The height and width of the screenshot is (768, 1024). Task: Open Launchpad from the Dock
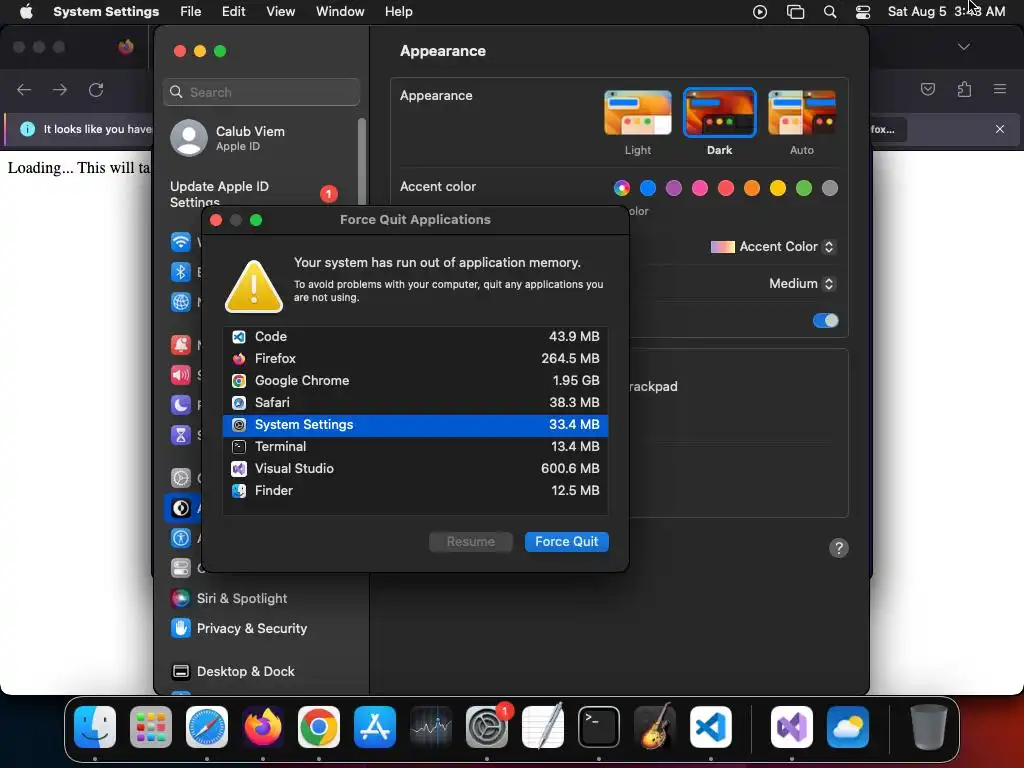[151, 727]
